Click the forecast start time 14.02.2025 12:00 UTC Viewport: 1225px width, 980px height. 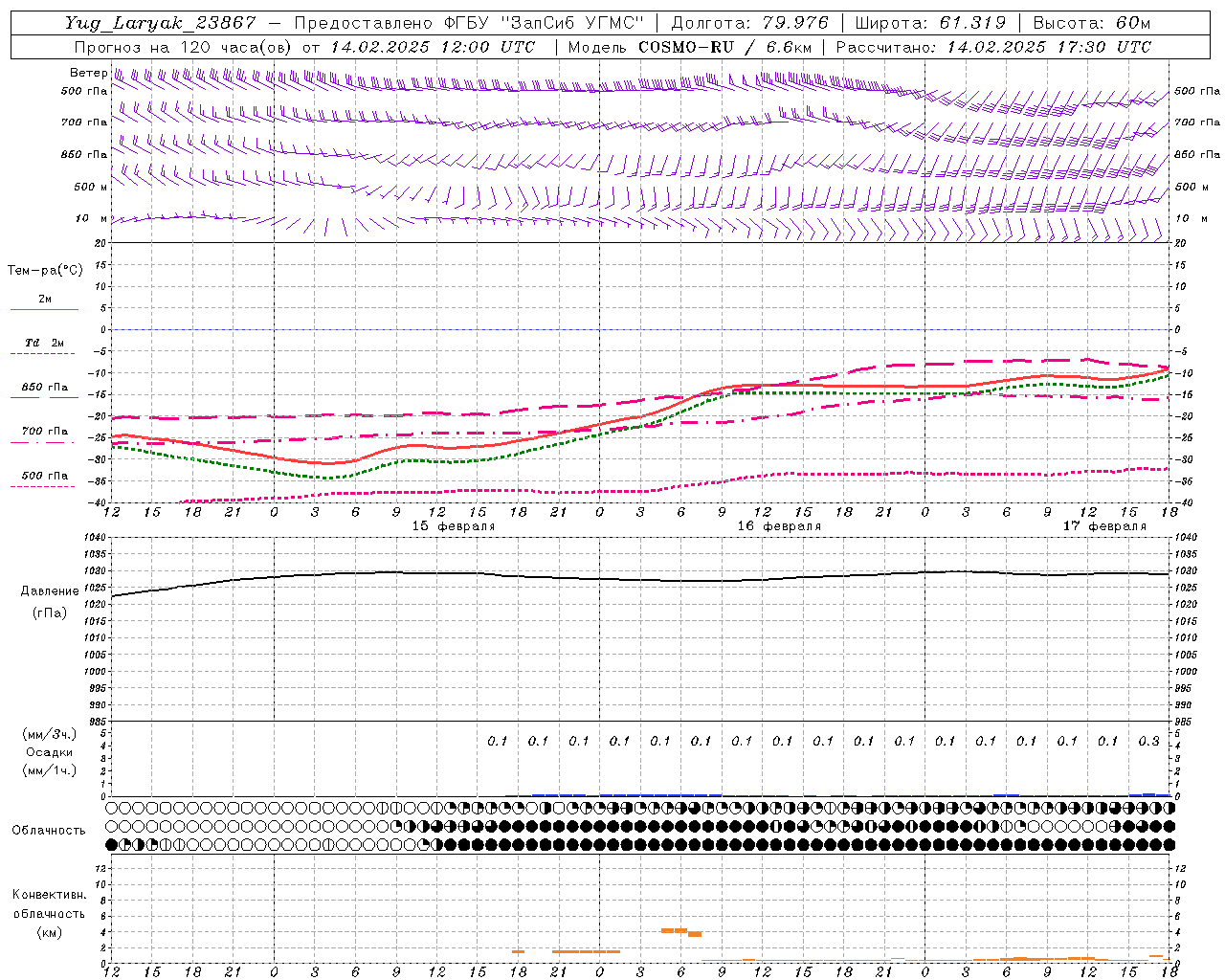tap(432, 47)
